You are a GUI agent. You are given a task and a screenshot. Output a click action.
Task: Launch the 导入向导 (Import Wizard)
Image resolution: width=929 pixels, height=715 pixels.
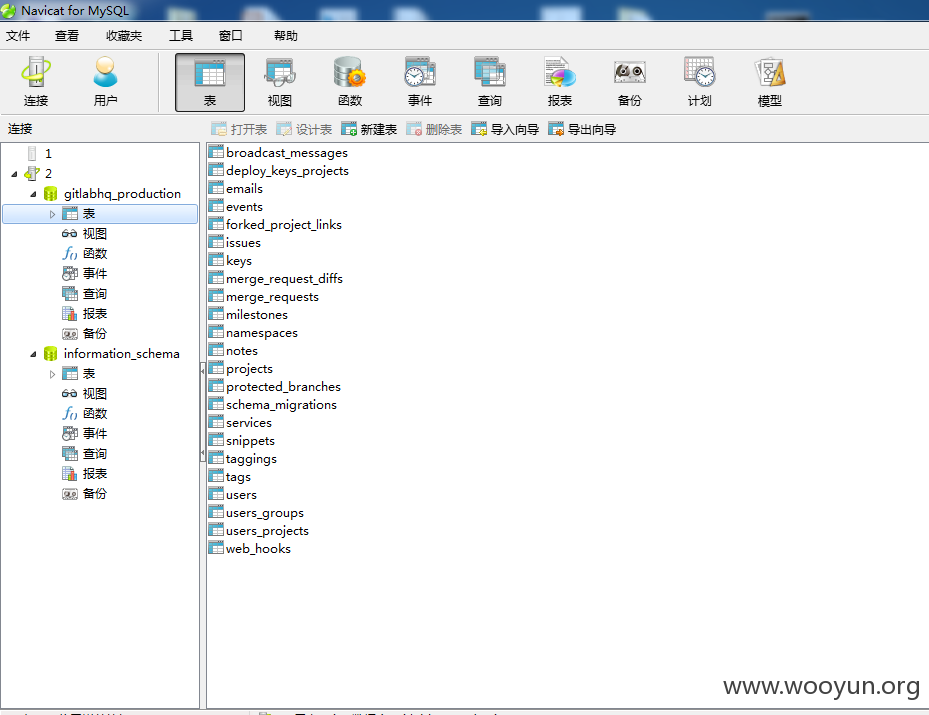505,129
